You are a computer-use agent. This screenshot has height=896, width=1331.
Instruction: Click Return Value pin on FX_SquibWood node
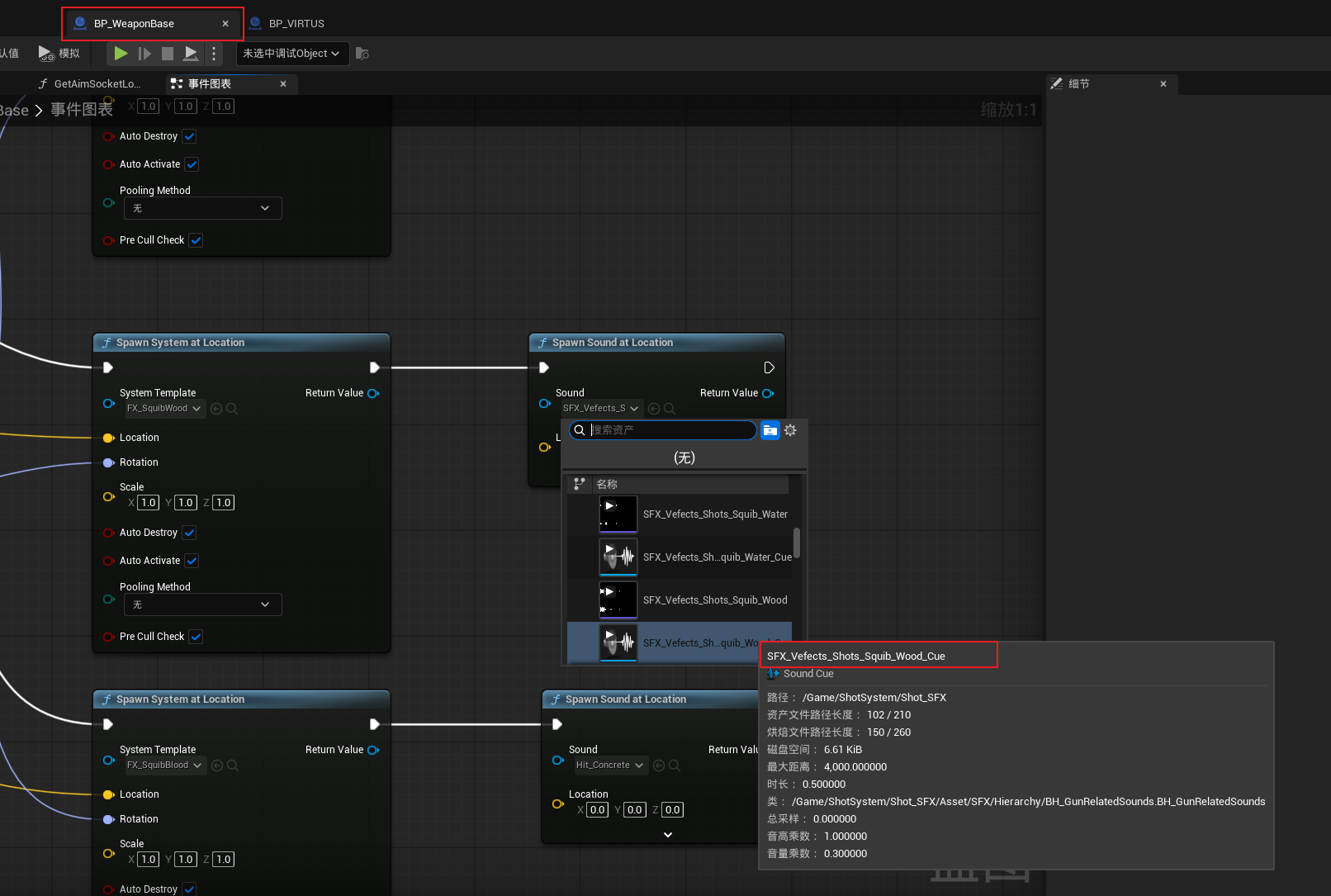point(373,393)
